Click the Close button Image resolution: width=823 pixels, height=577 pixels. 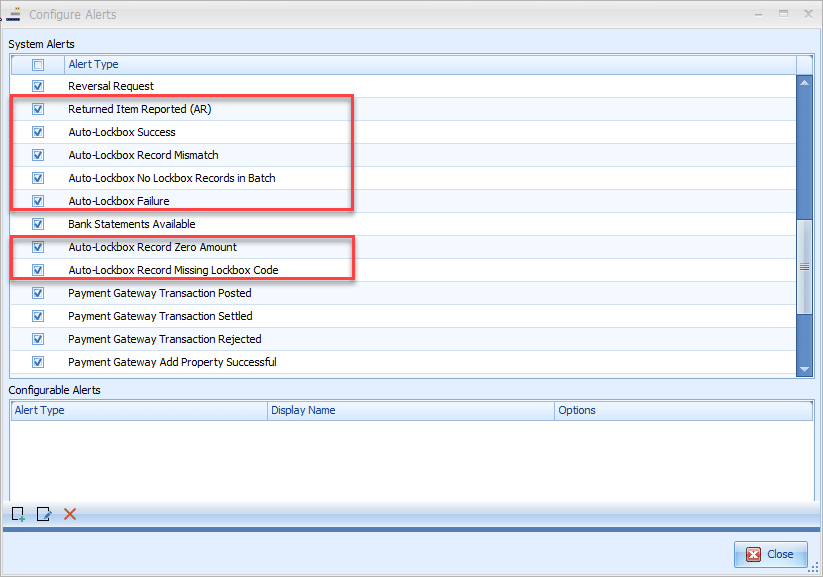pyautogui.click(x=771, y=554)
